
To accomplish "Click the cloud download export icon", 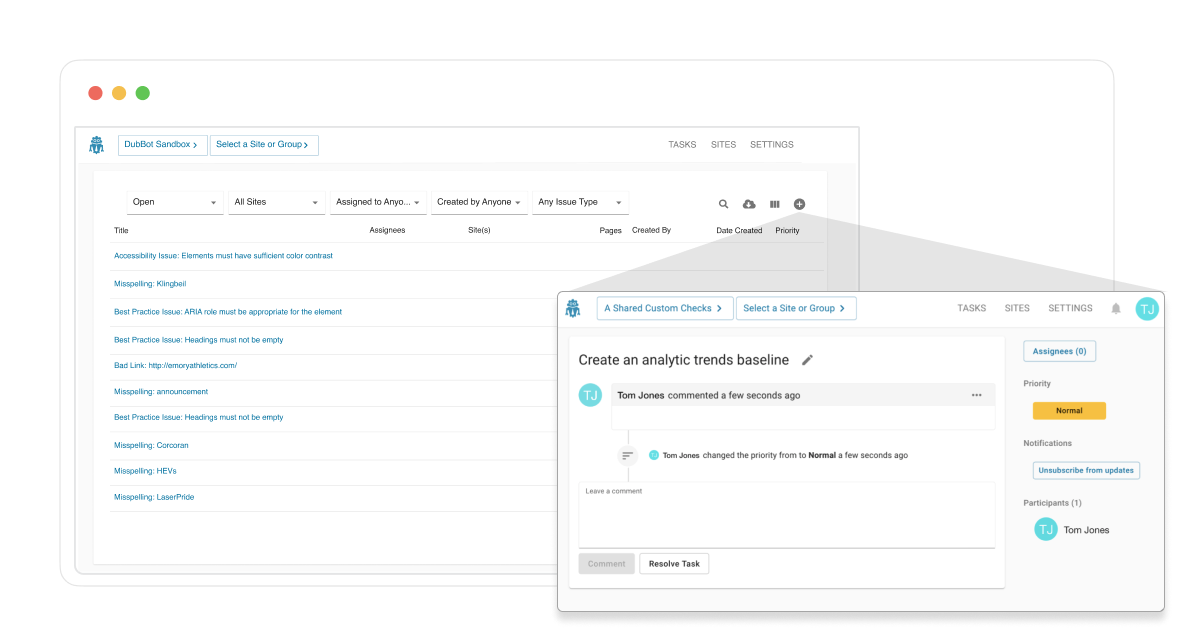I will 749,204.
